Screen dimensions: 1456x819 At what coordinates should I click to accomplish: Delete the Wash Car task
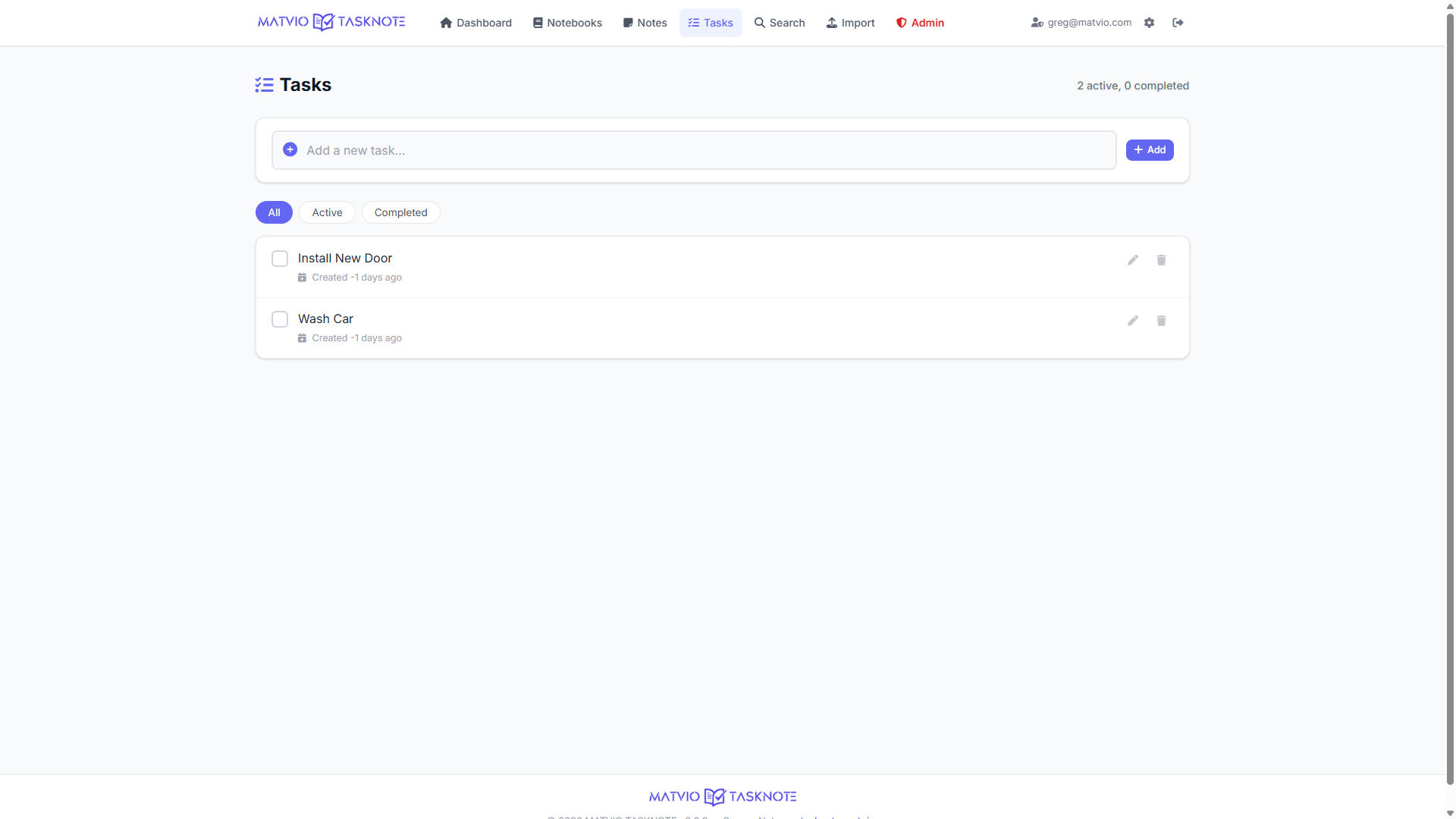[1161, 321]
